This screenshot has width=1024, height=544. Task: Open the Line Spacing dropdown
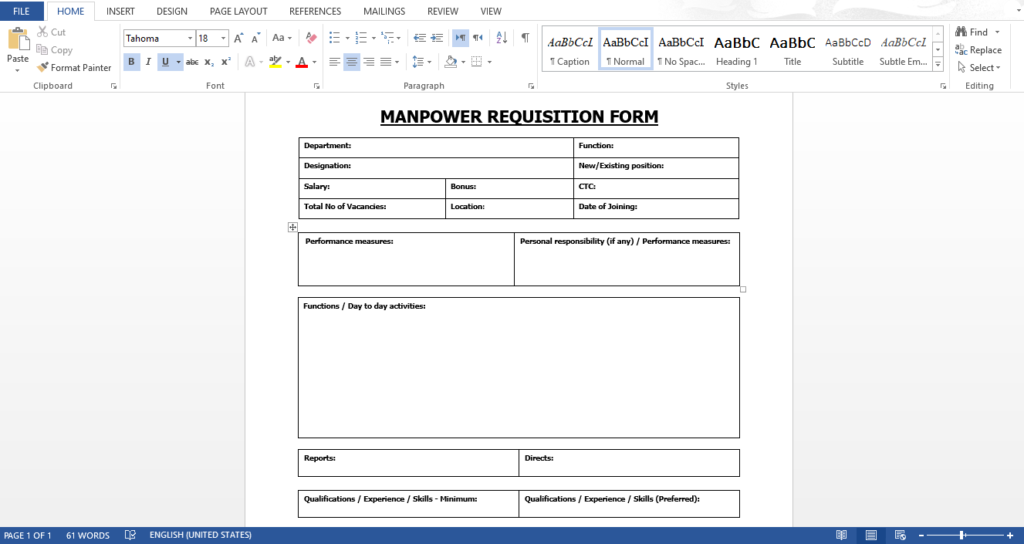point(422,62)
